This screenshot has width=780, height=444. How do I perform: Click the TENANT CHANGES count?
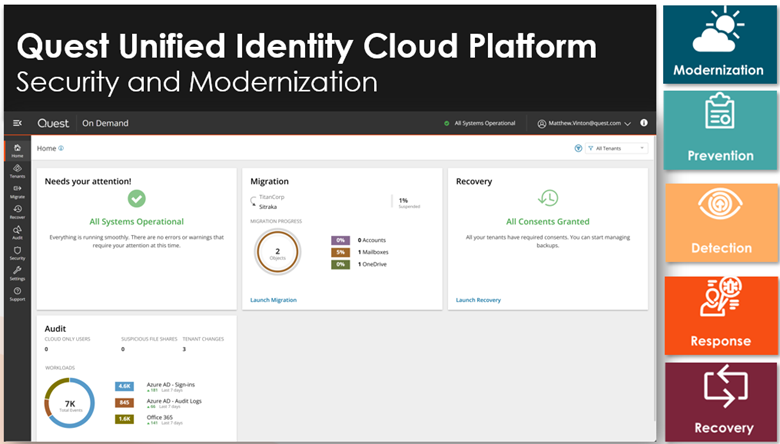[184, 349]
